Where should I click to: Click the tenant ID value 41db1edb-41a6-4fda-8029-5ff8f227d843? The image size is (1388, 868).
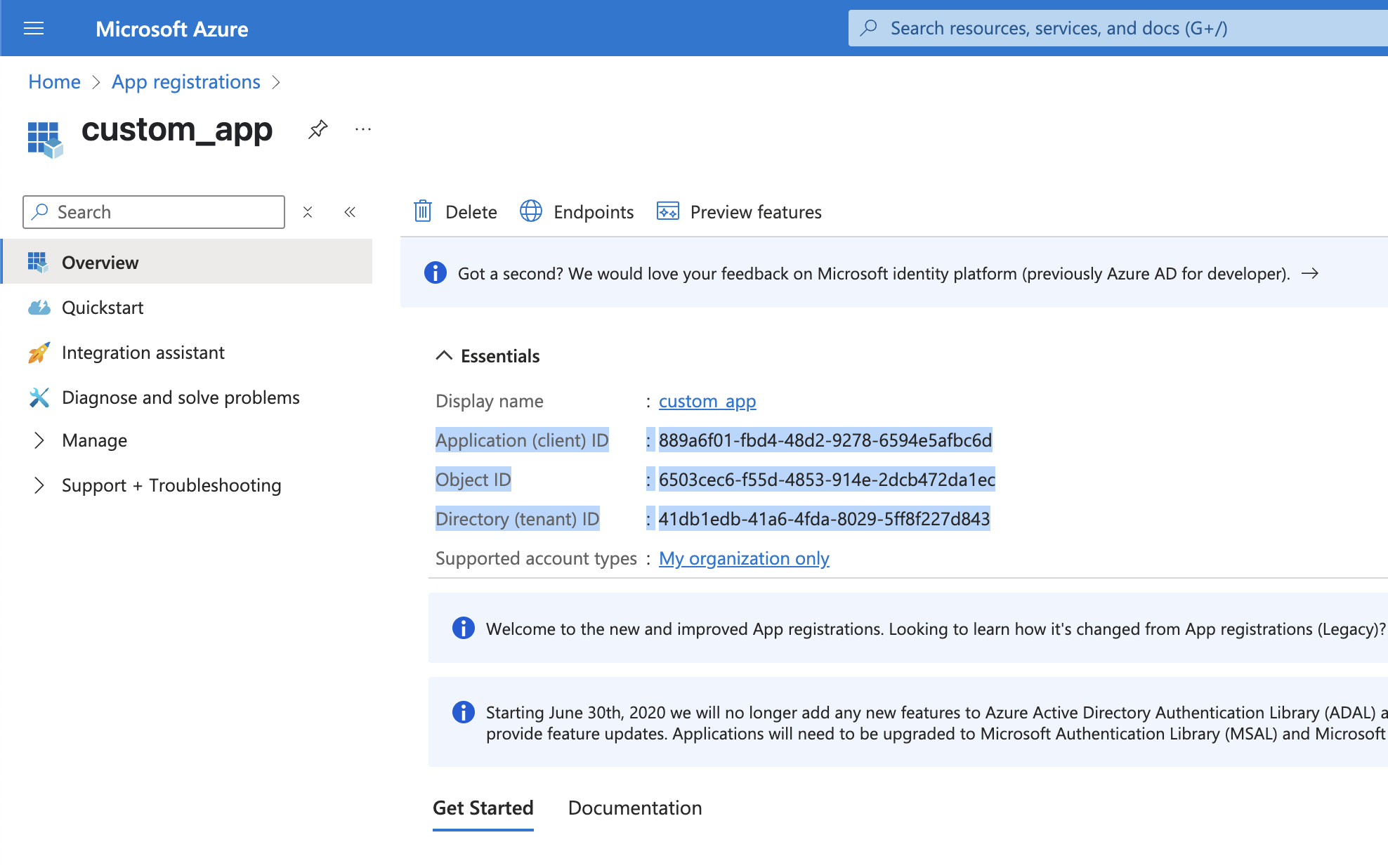pyautogui.click(x=824, y=519)
